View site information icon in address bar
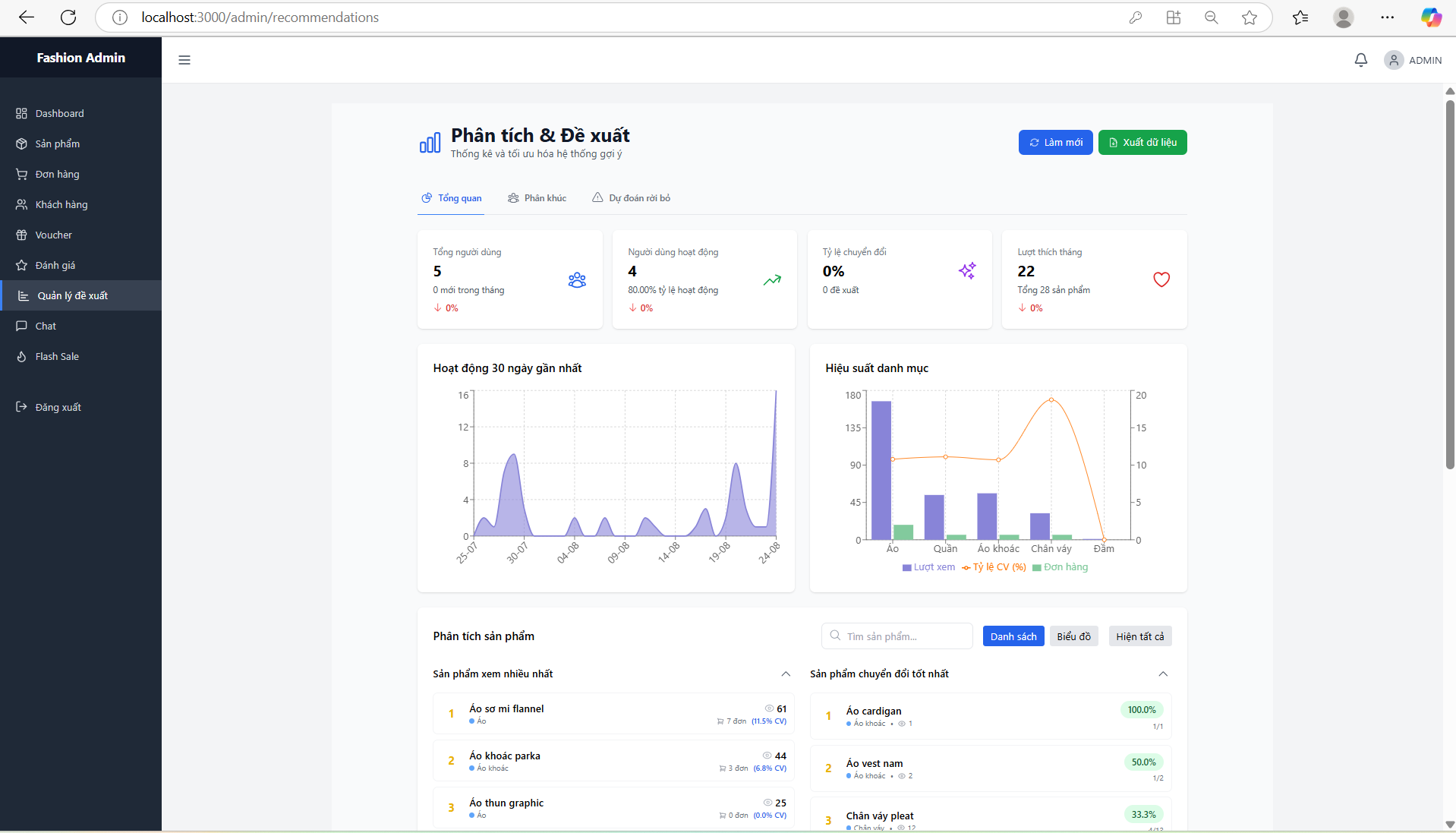This screenshot has height=833, width=1456. click(120, 17)
